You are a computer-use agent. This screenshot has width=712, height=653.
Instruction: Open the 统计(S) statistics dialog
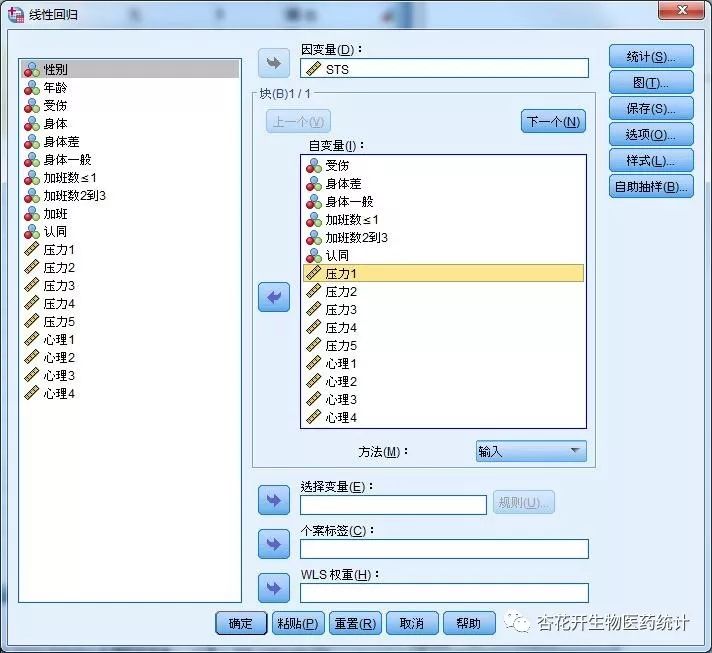pos(651,57)
